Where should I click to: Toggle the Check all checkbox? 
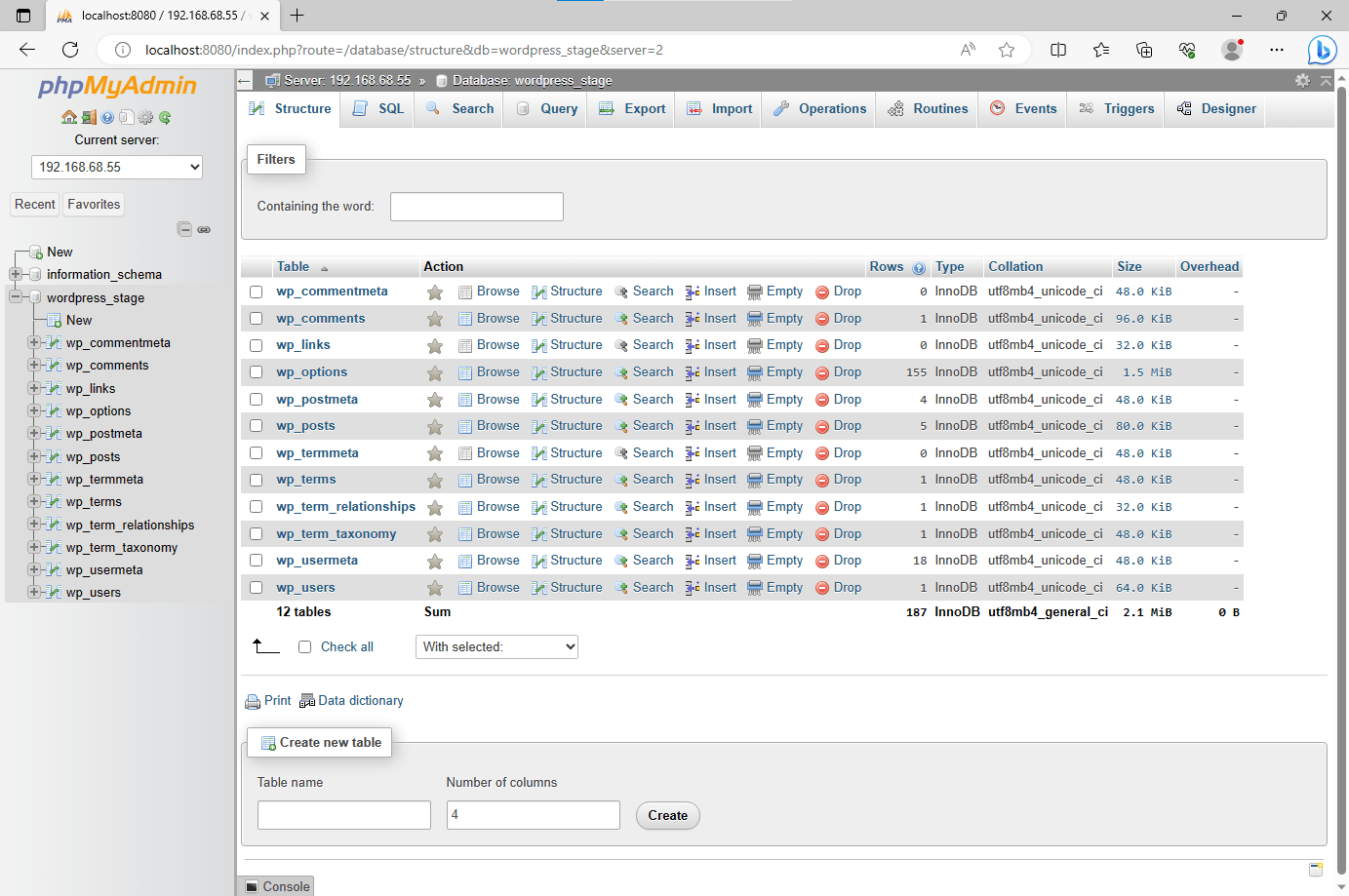(304, 647)
